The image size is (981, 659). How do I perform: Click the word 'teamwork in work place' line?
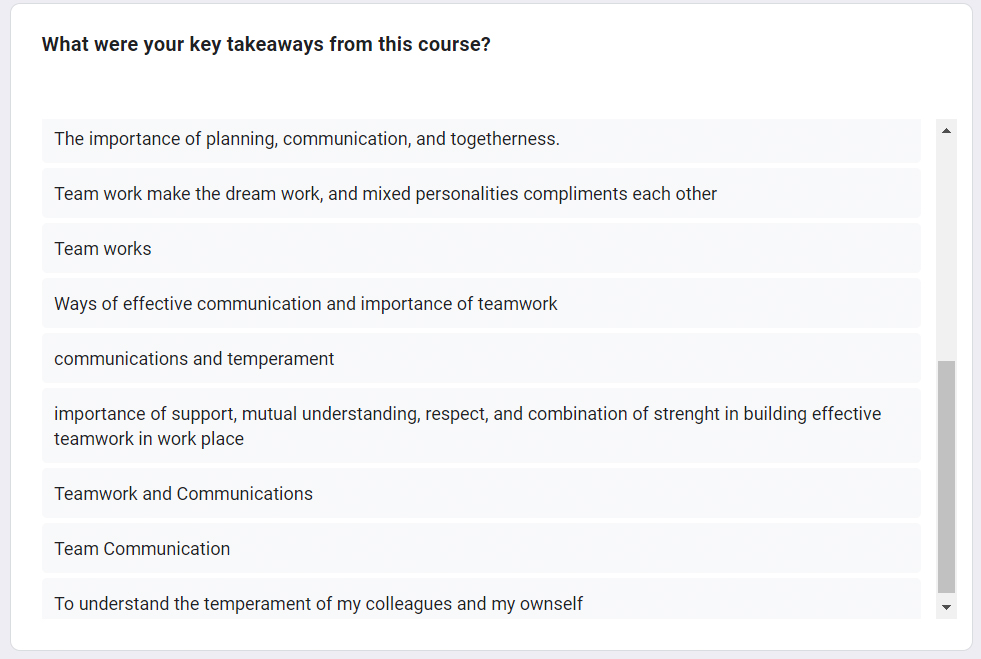click(x=149, y=439)
